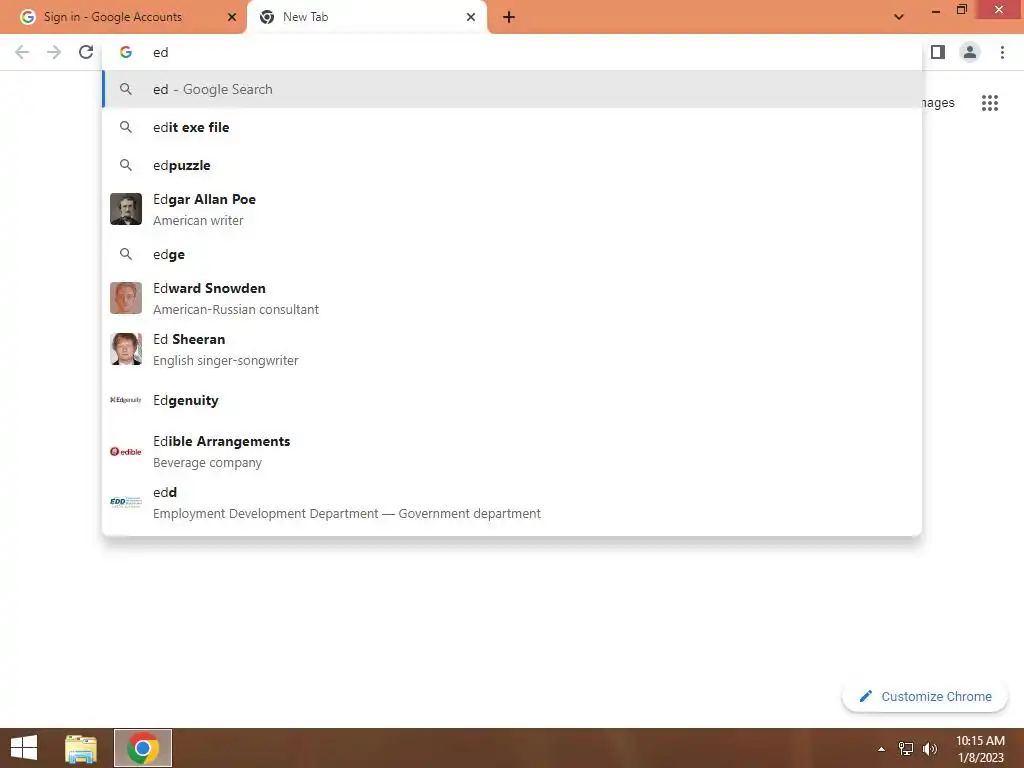This screenshot has width=1024, height=768.
Task: Select 'ed - Google Search' suggestion
Action: pyautogui.click(x=513, y=89)
